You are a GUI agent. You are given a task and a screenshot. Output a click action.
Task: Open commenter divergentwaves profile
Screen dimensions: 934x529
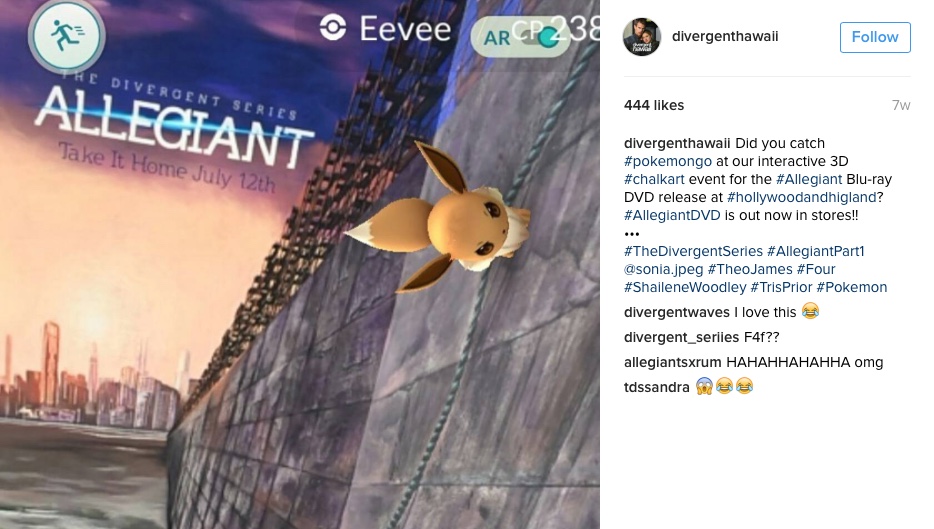pyautogui.click(x=677, y=312)
